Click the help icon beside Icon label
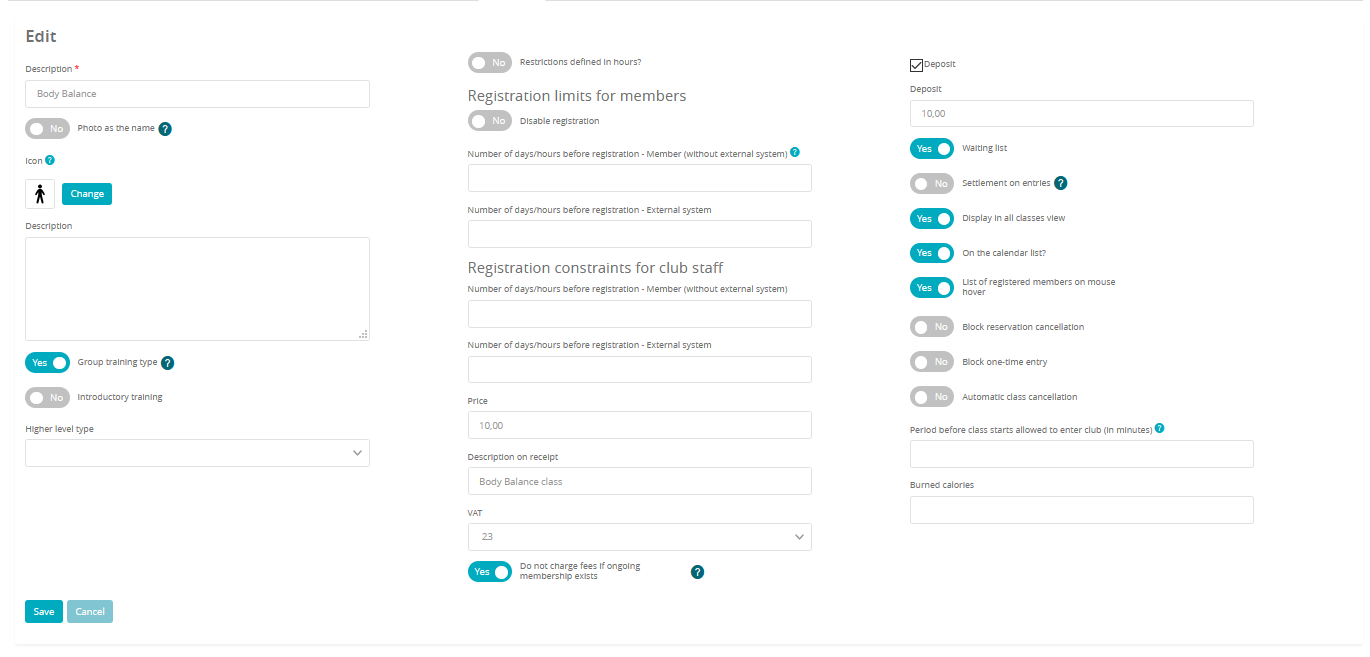The width and height of the screenshot is (1370, 657). (50, 160)
